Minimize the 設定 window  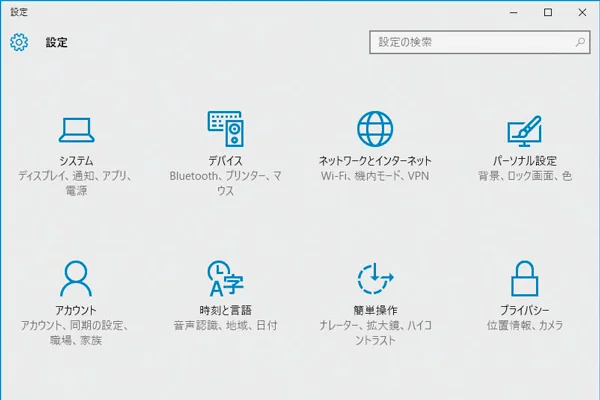pyautogui.click(x=514, y=13)
